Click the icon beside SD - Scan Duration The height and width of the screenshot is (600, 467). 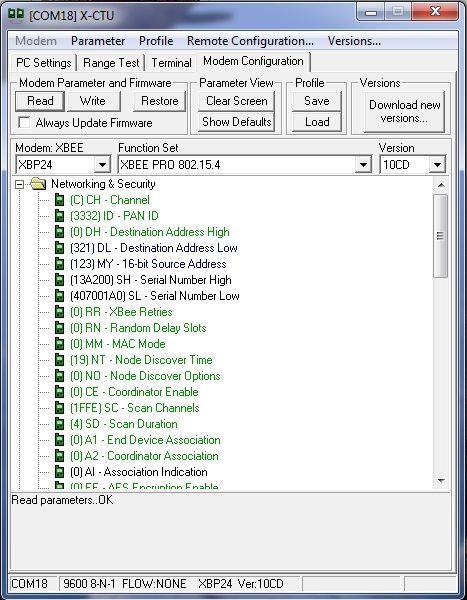59,424
